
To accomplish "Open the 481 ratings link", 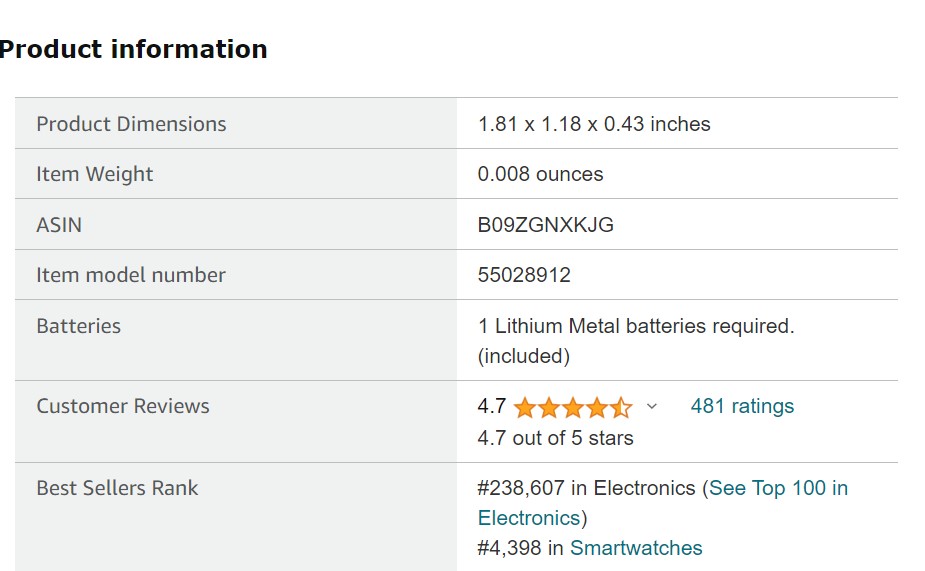I will click(742, 406).
